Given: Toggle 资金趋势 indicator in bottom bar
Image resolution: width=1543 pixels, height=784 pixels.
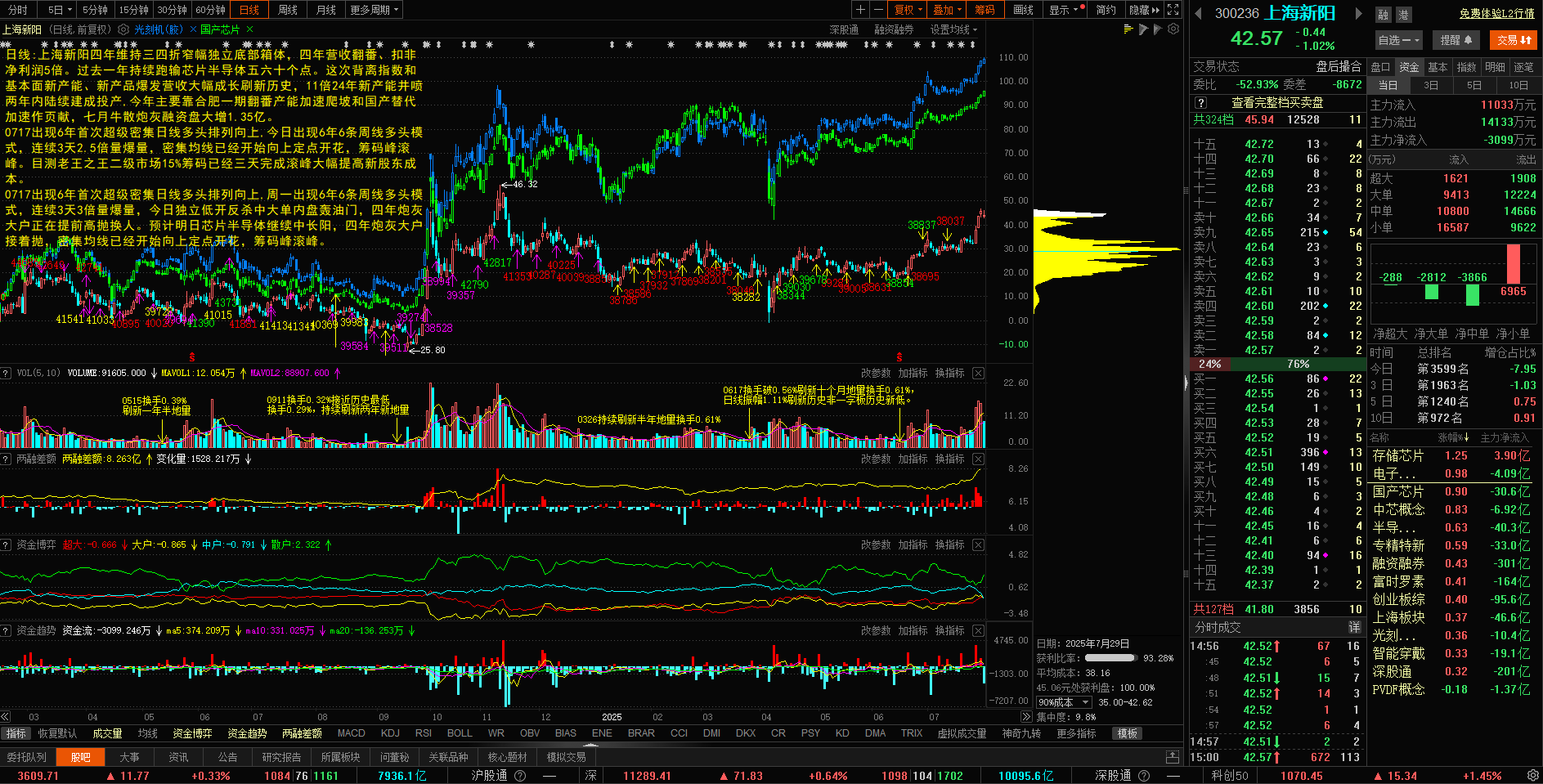Looking at the screenshot, I should click(246, 733).
